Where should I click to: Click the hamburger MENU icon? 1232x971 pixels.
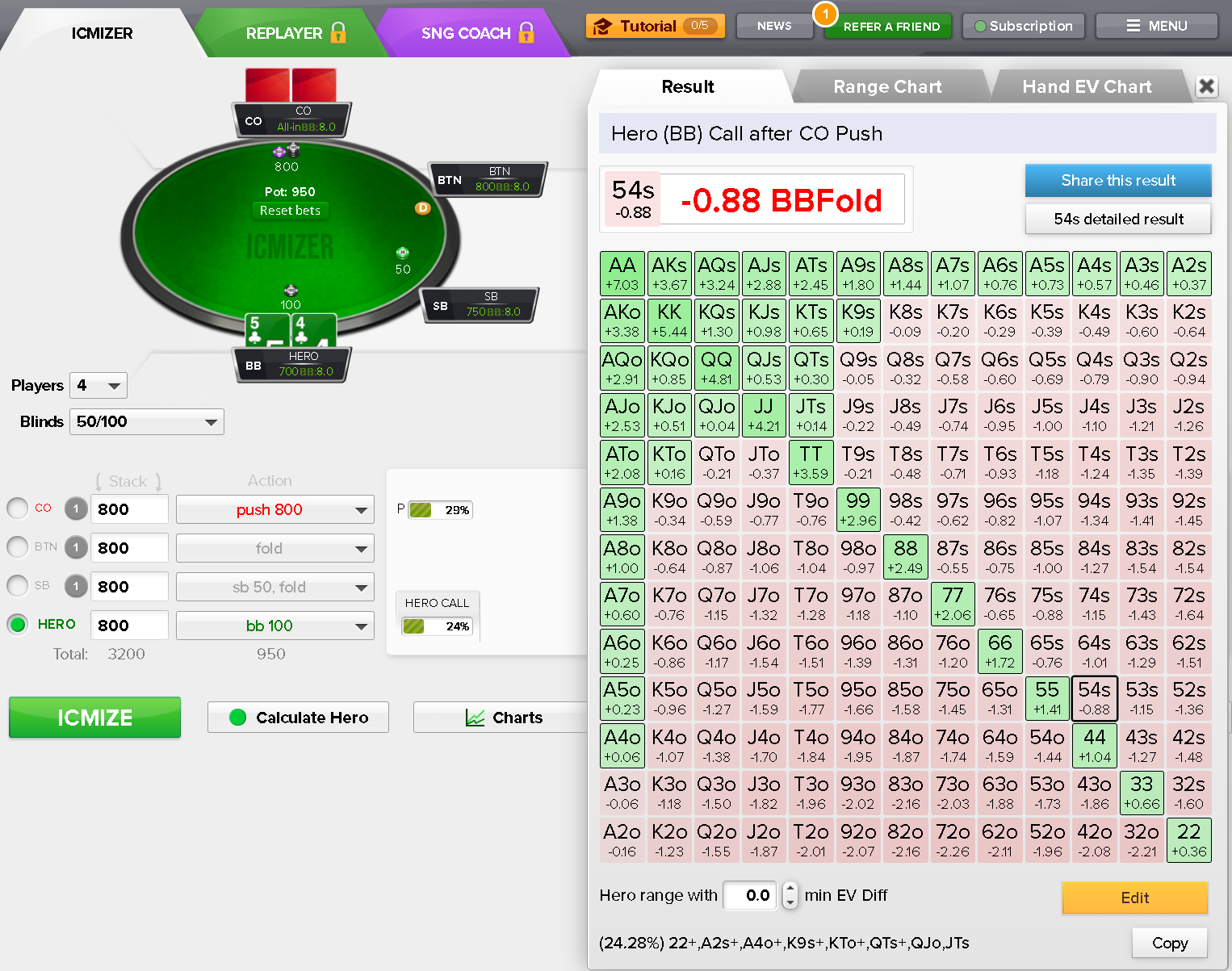tap(1134, 27)
